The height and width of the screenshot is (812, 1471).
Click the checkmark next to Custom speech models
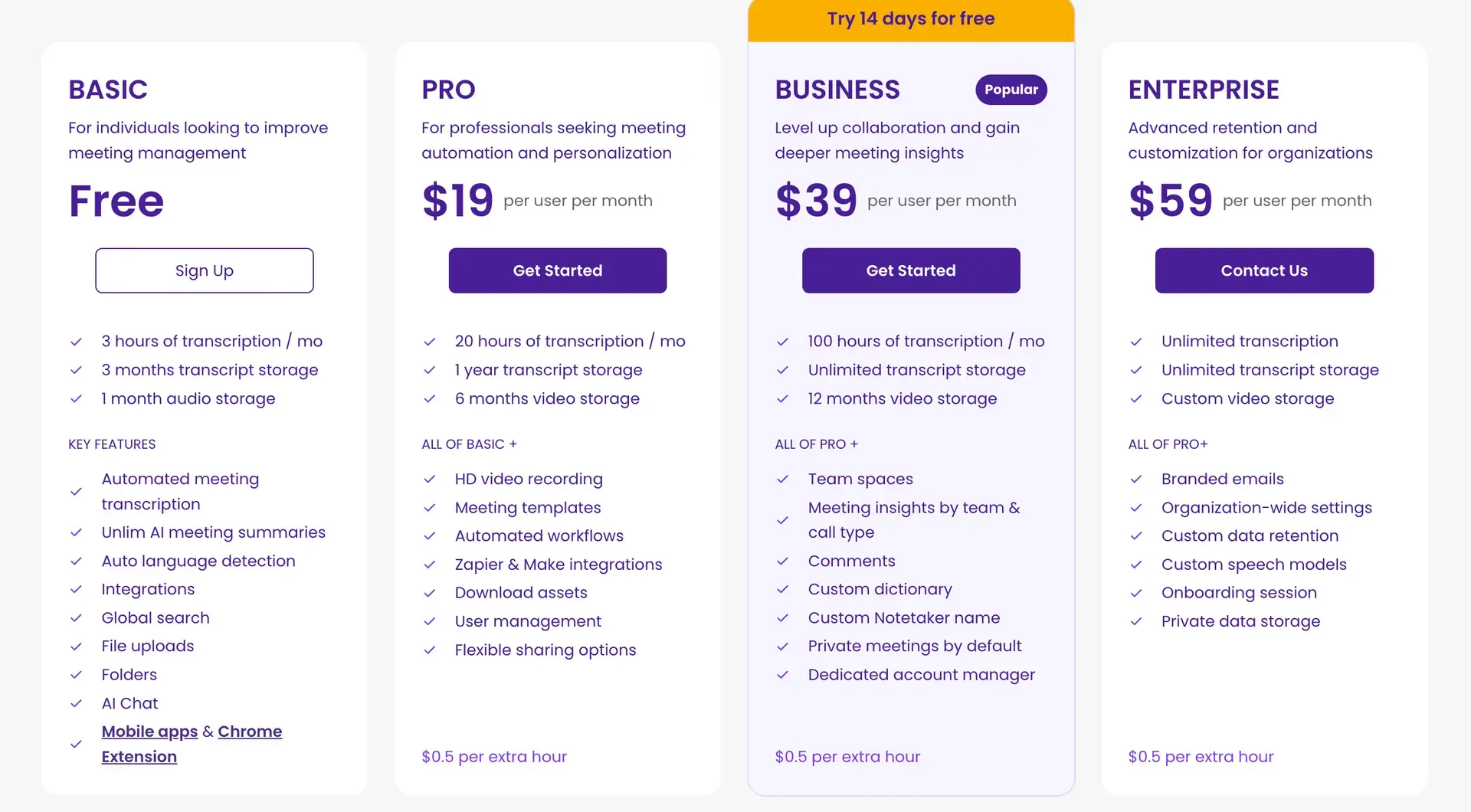click(1137, 565)
